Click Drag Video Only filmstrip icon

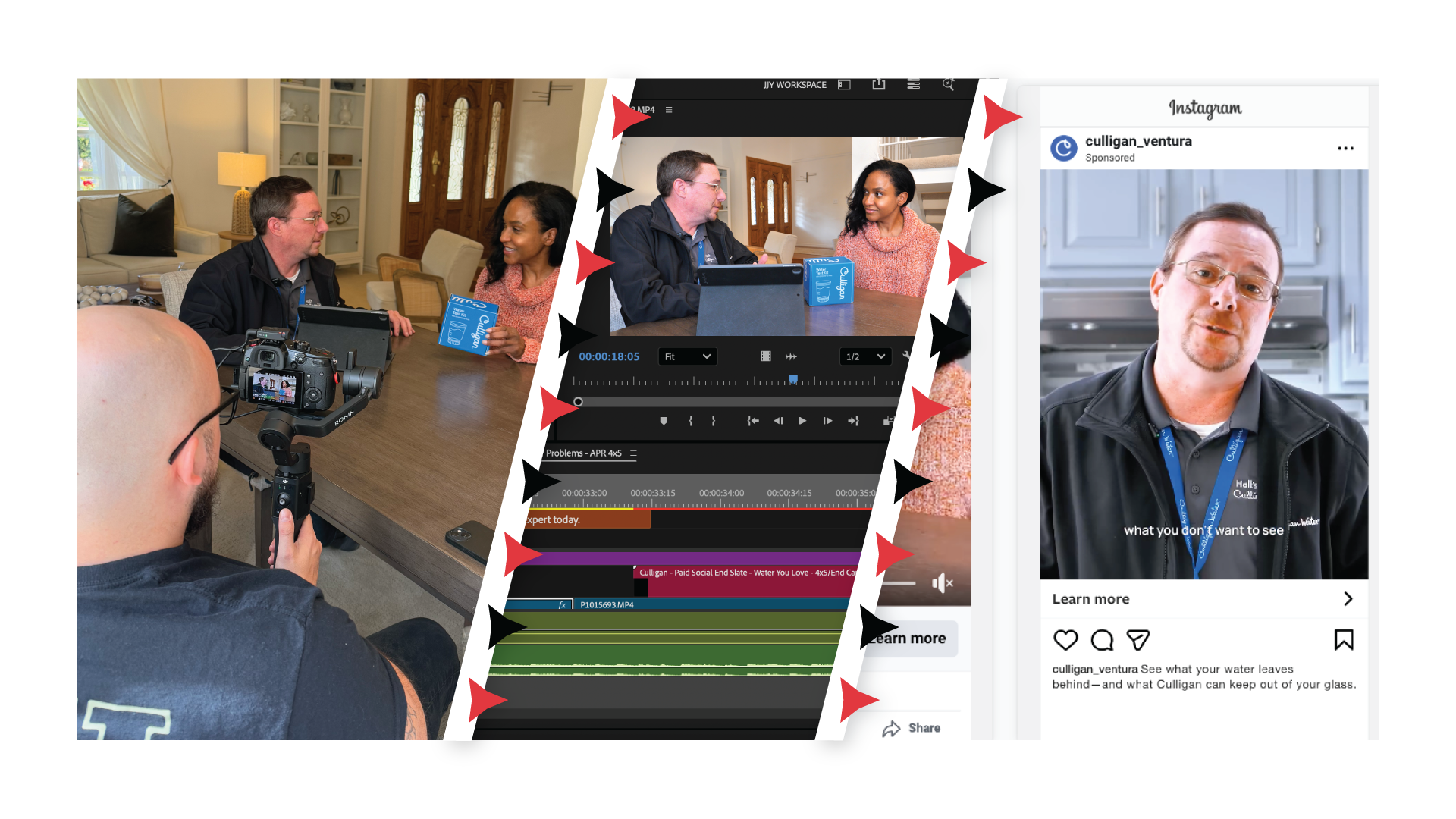[766, 356]
